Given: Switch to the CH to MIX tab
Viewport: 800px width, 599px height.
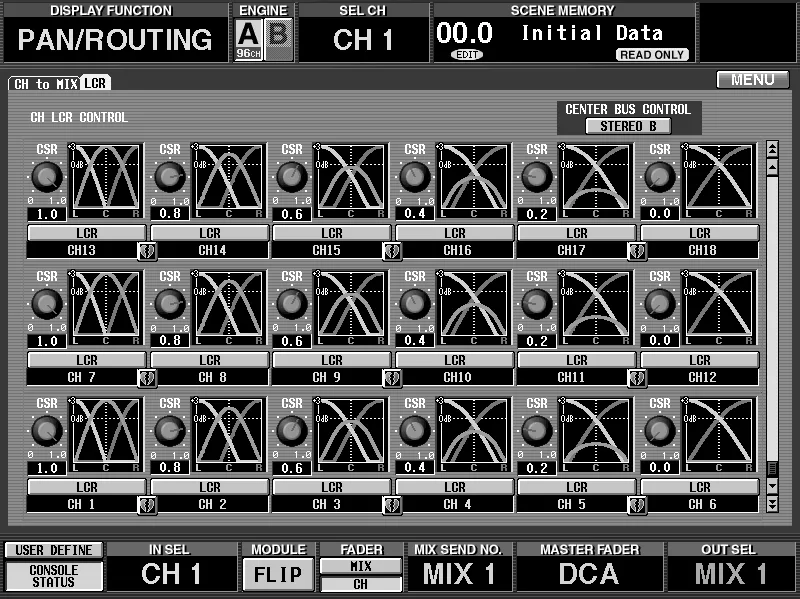Looking at the screenshot, I should click(x=45, y=84).
